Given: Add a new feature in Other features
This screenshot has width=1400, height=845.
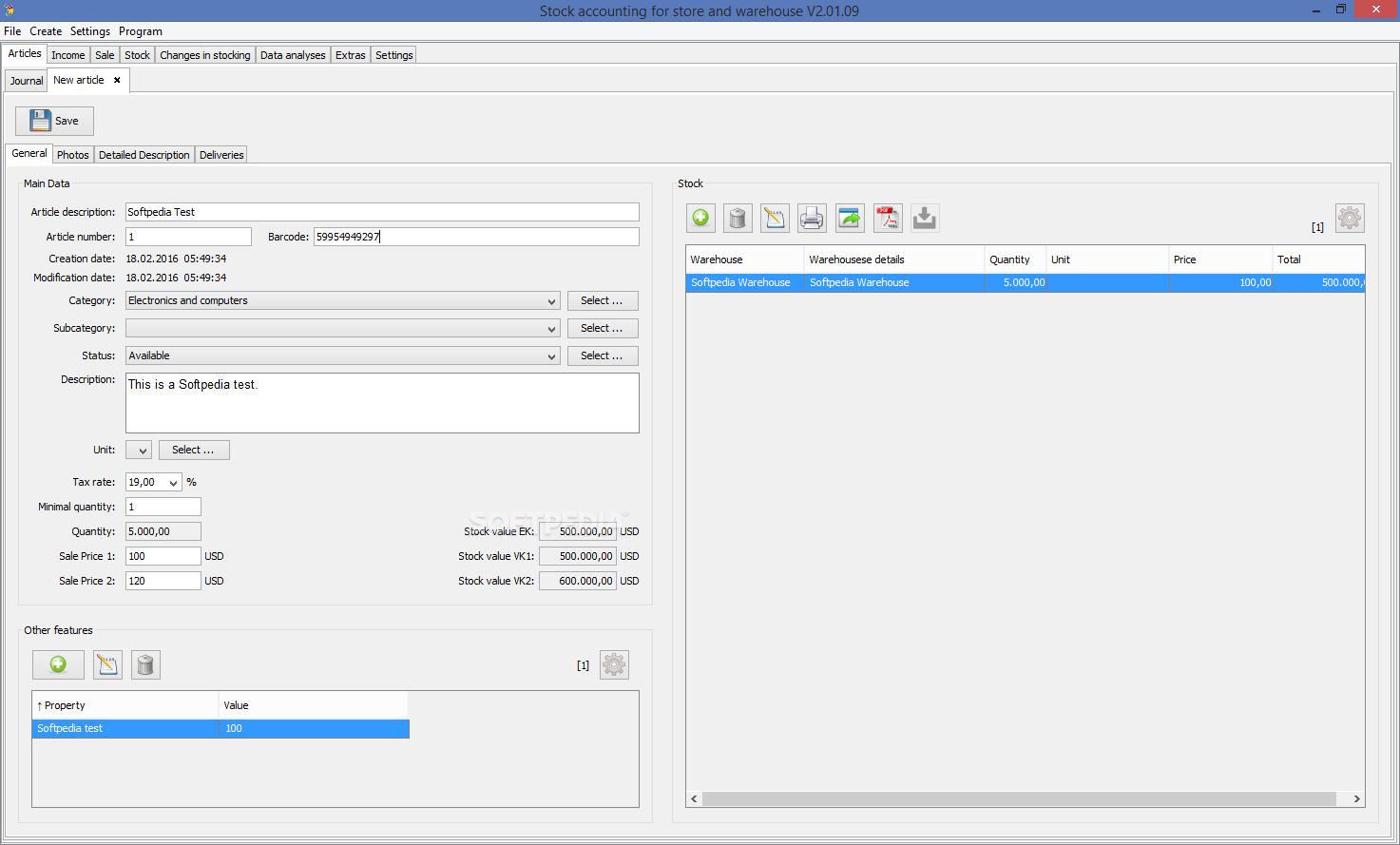Looking at the screenshot, I should 58,664.
